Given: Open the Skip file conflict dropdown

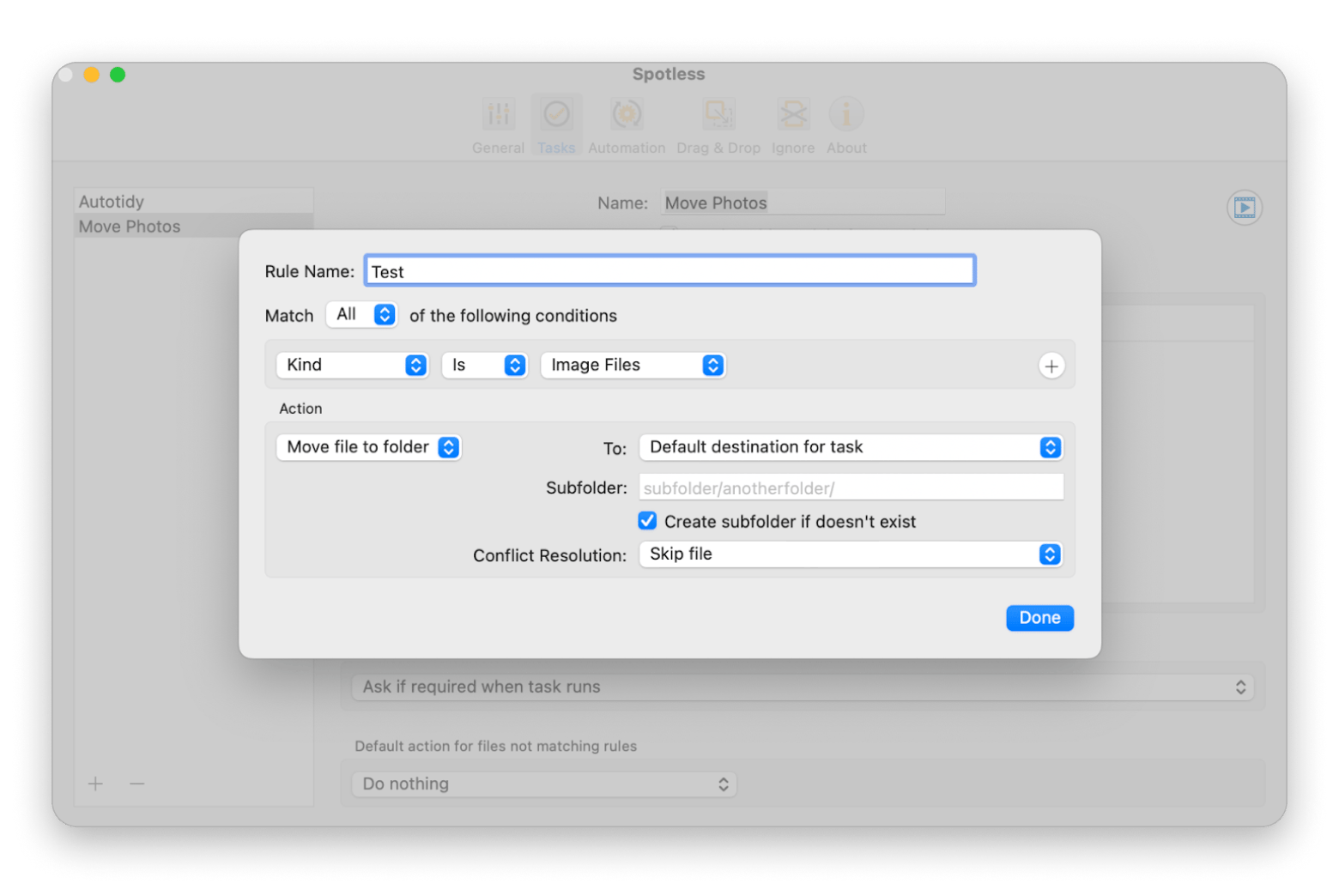Looking at the screenshot, I should point(851,554).
